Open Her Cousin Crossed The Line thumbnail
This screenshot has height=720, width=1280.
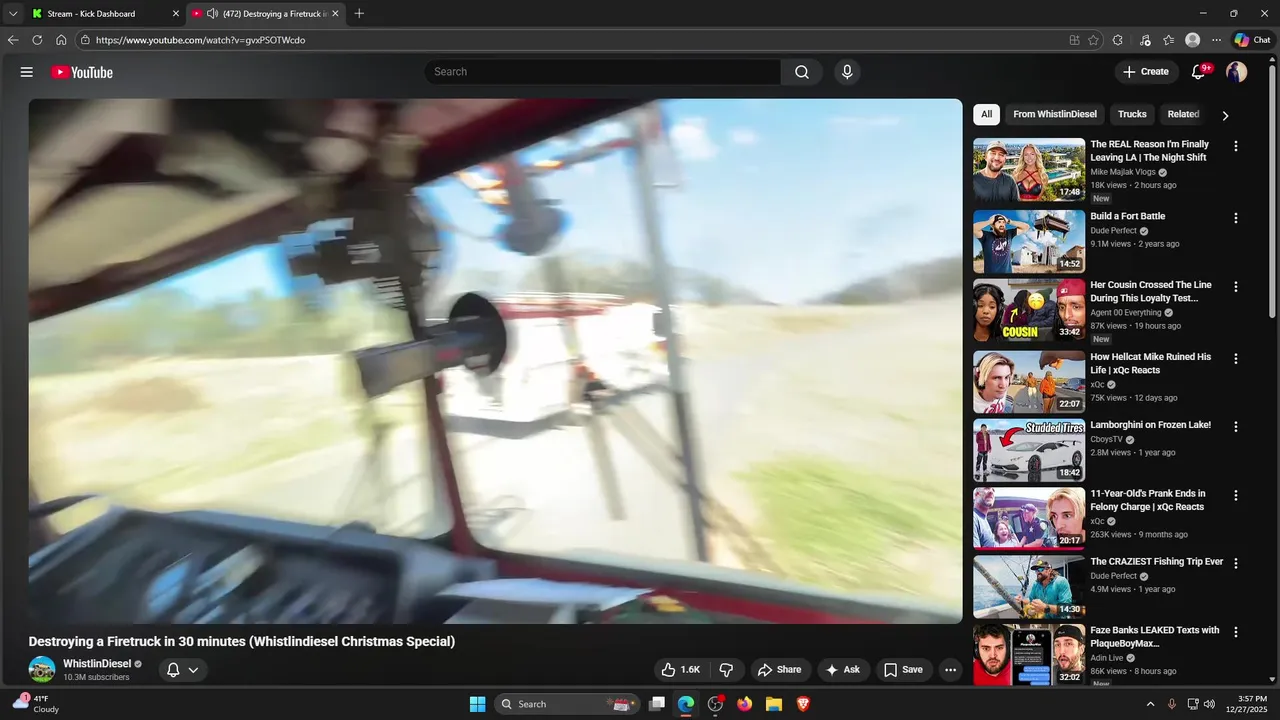click(x=1029, y=310)
